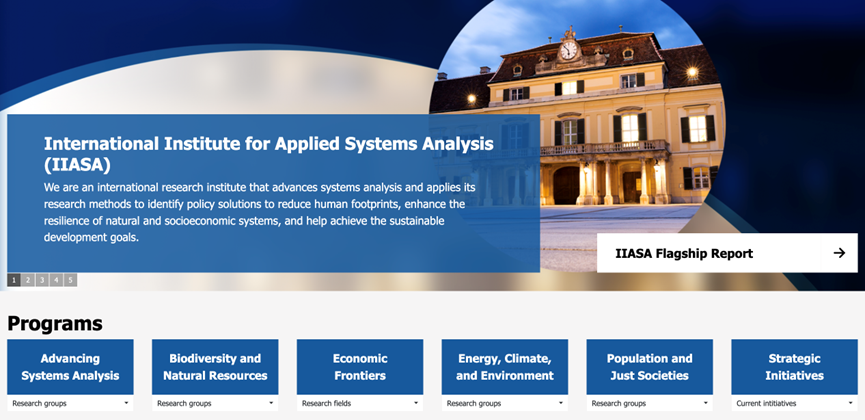The width and height of the screenshot is (865, 420).
Task: Open the IIASA Flagship Report link
Action: pos(685,253)
